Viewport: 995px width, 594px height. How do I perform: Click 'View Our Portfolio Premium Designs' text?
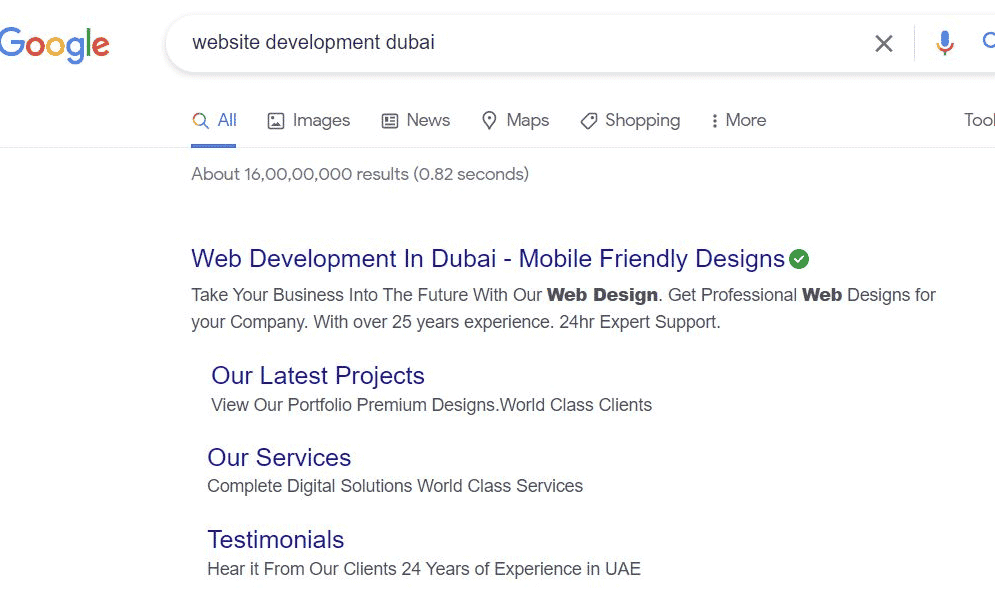pos(432,405)
